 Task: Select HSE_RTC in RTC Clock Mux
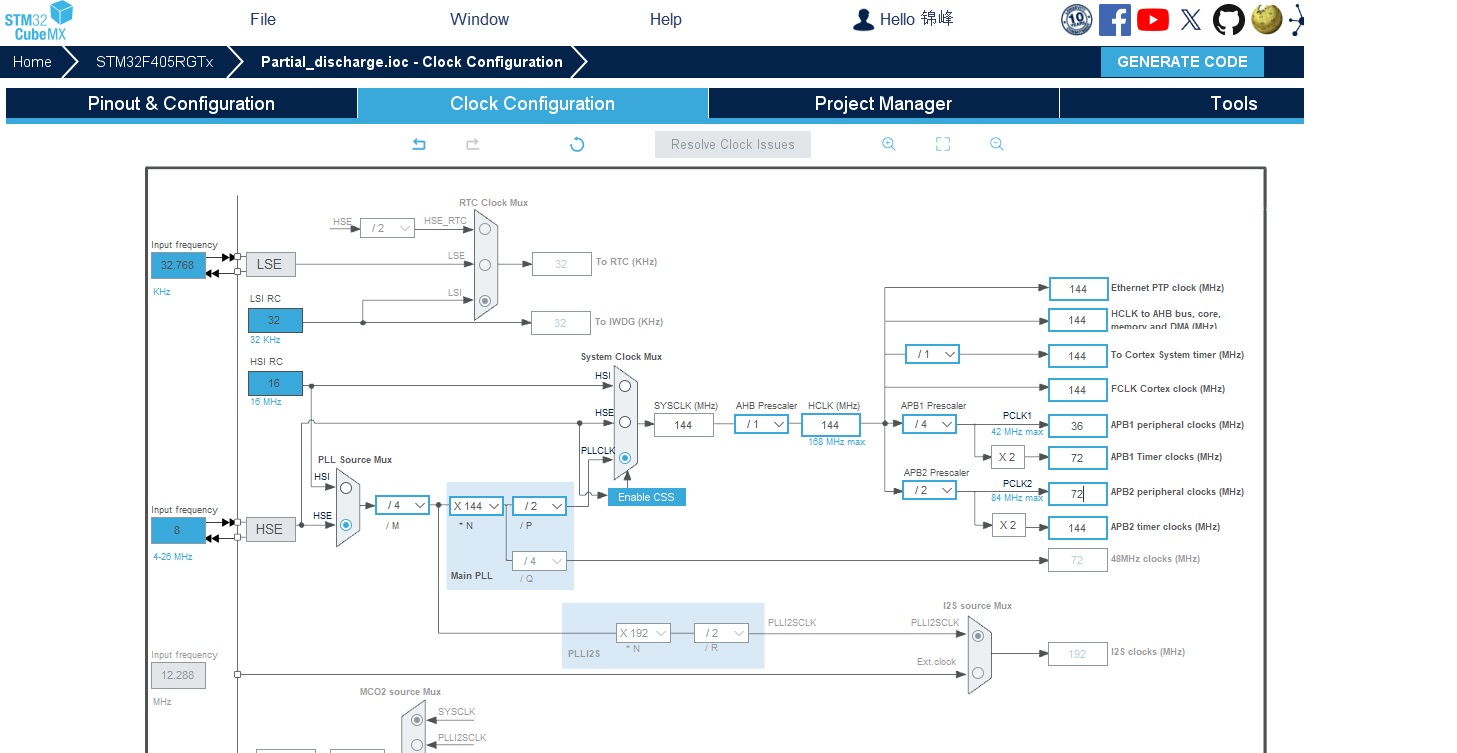pyautogui.click(x=485, y=229)
